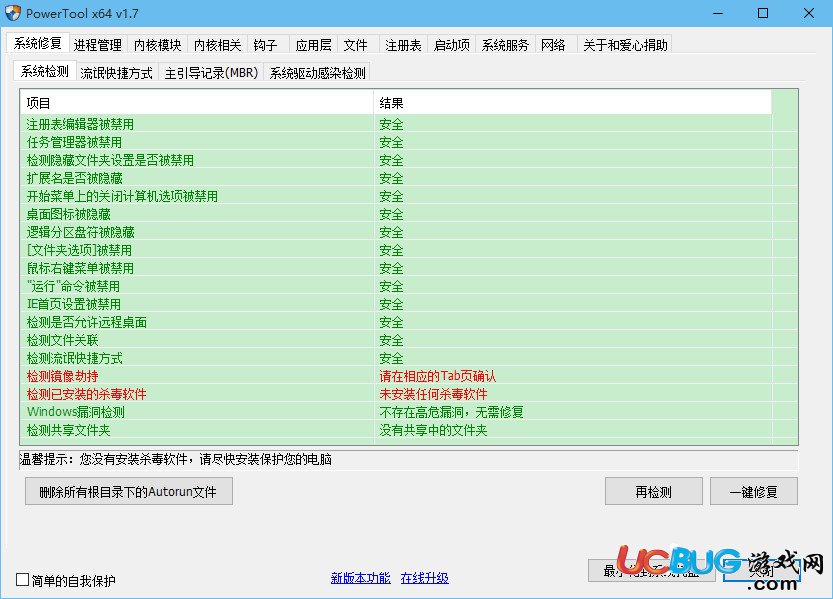Select the 开始菜单上的关闭计算机选项被禁用 row

coord(396,196)
